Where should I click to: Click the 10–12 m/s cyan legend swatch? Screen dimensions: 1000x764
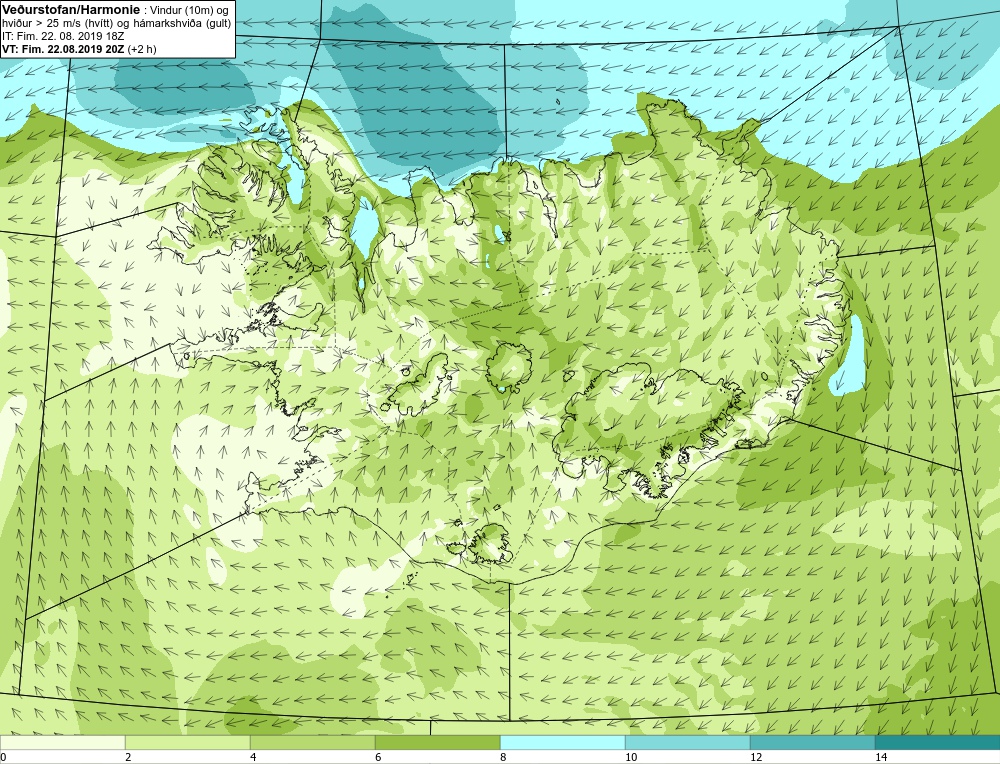click(688, 742)
